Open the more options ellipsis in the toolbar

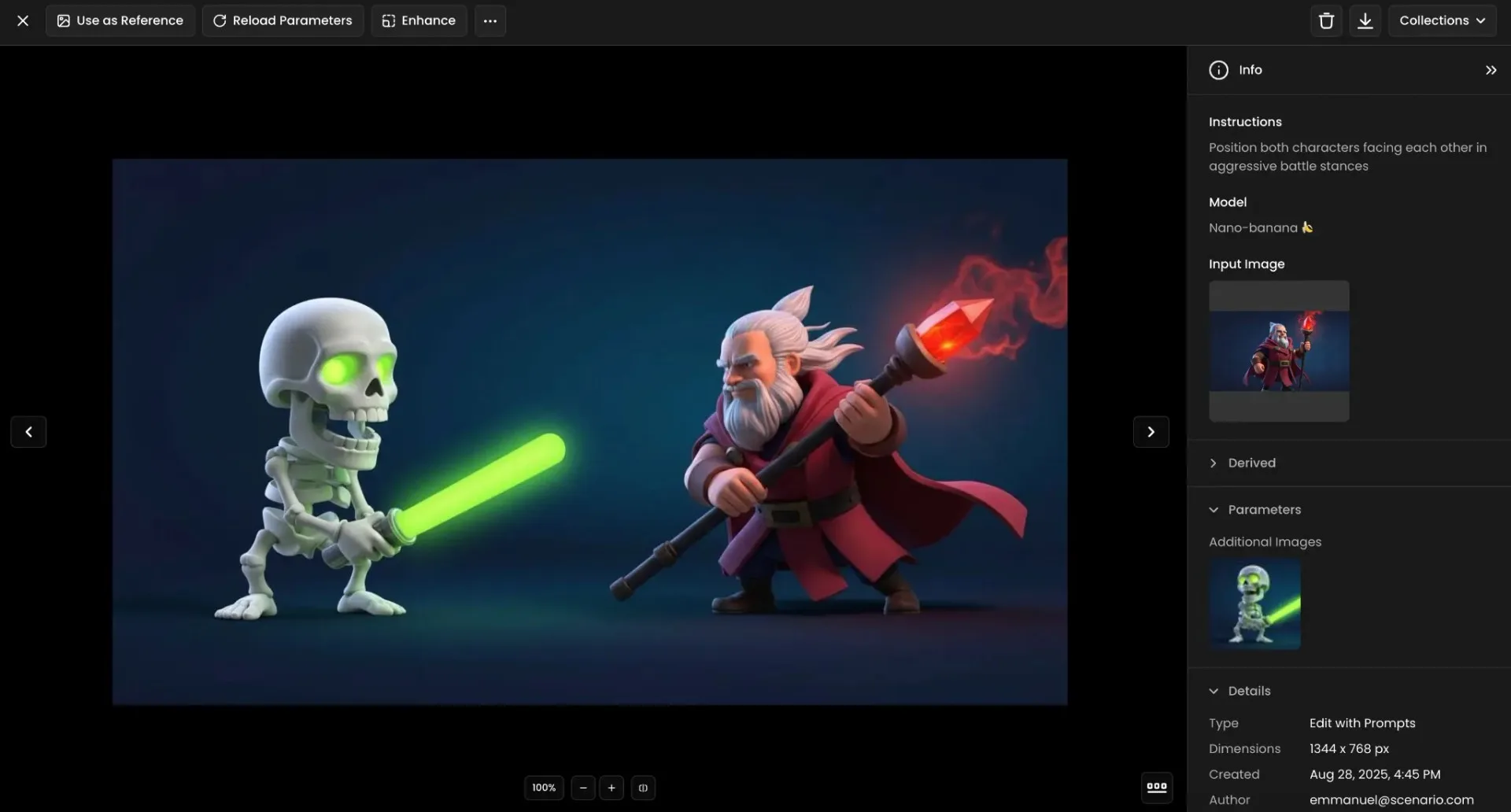(490, 20)
